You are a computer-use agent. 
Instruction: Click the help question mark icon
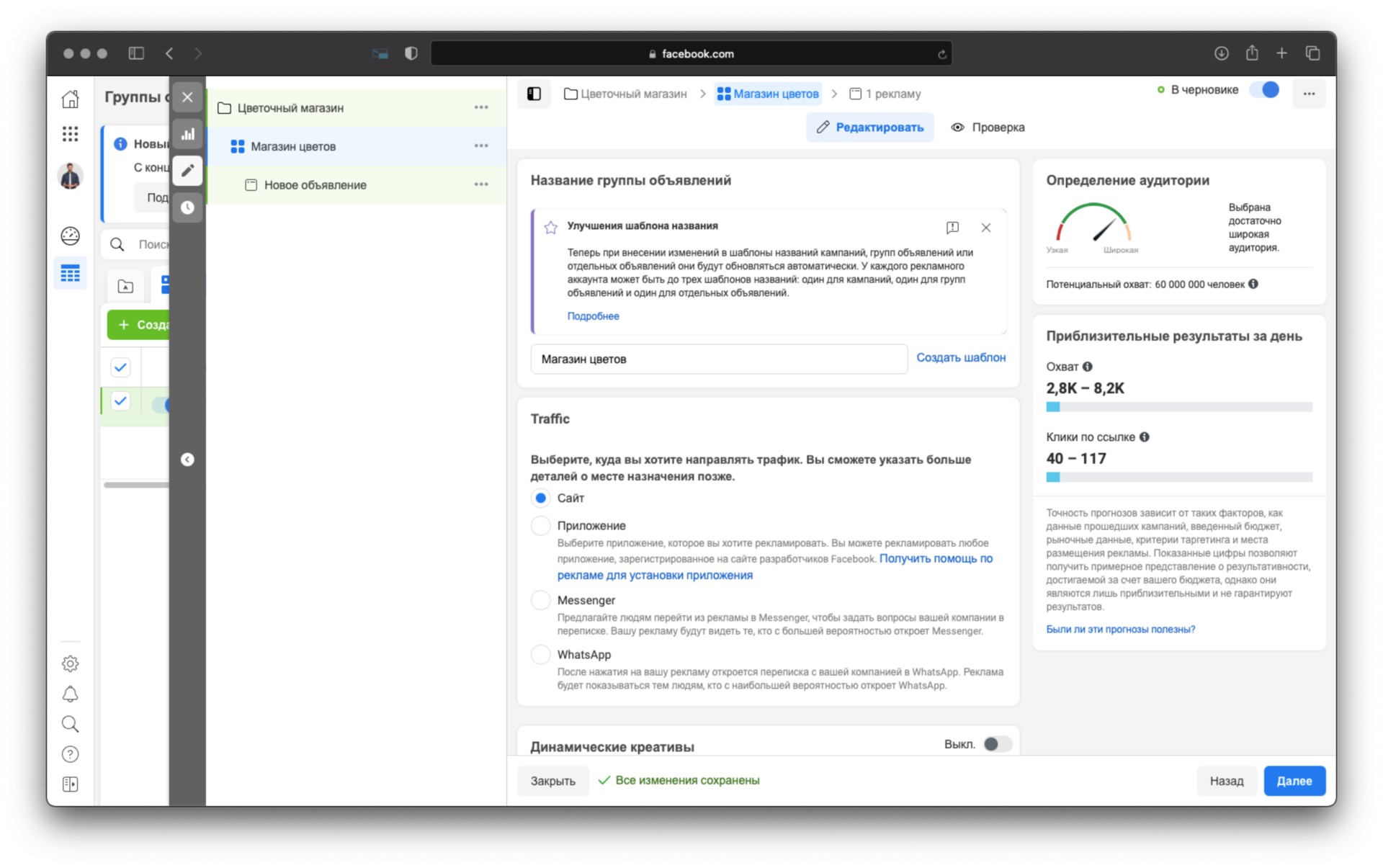click(70, 754)
